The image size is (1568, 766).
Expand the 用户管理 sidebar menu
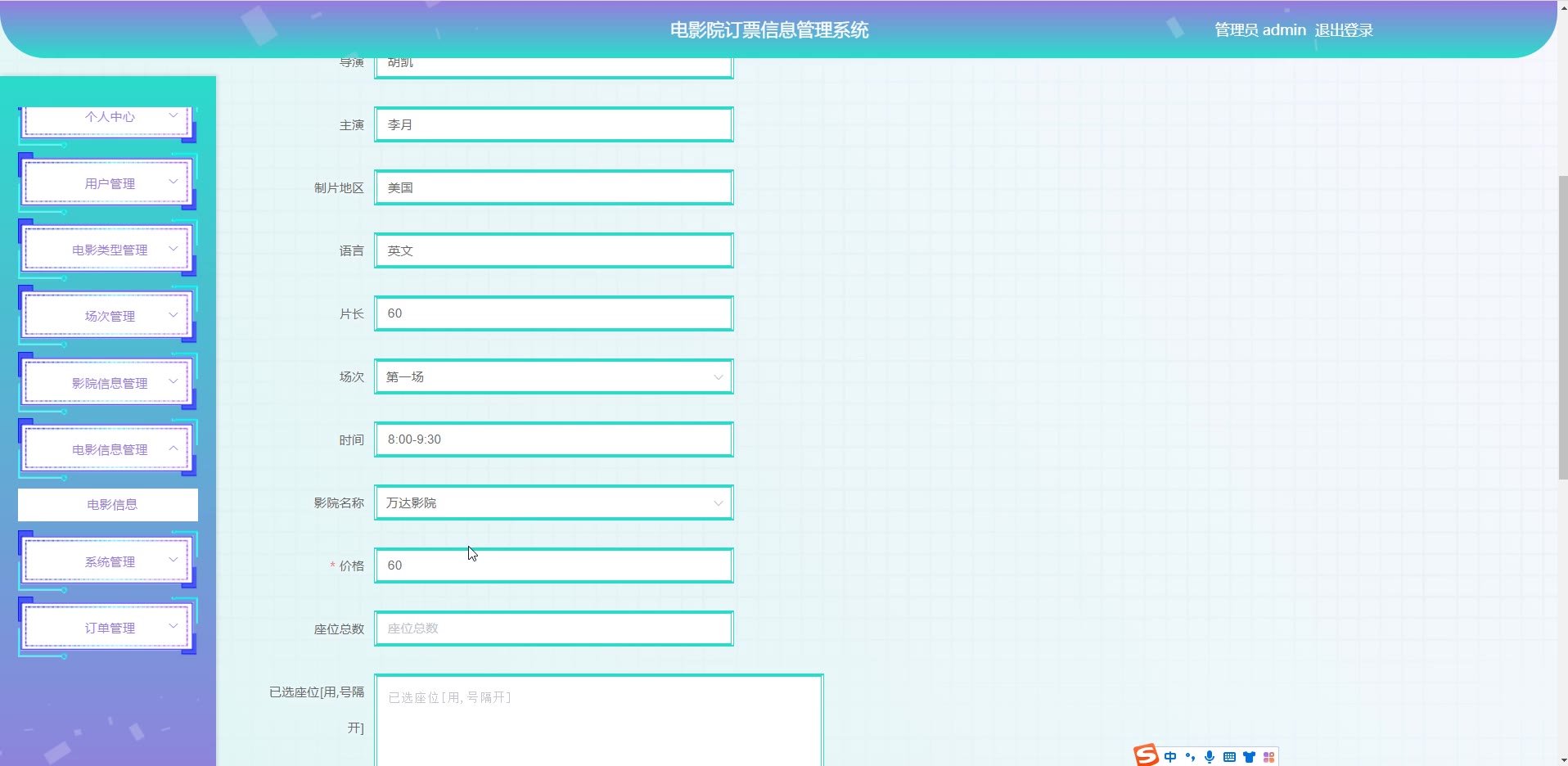coord(107,183)
